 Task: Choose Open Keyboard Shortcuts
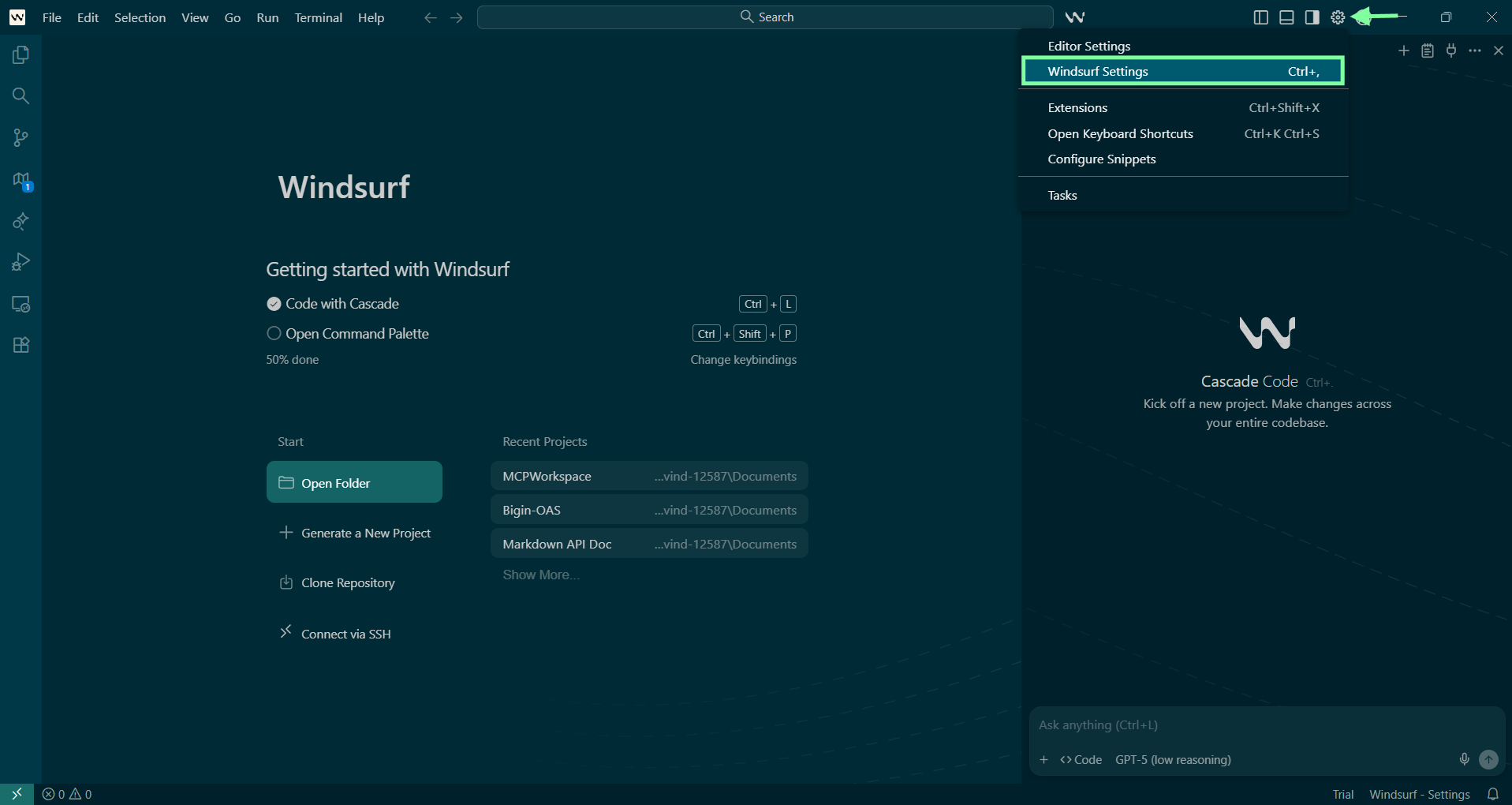pos(1183,133)
